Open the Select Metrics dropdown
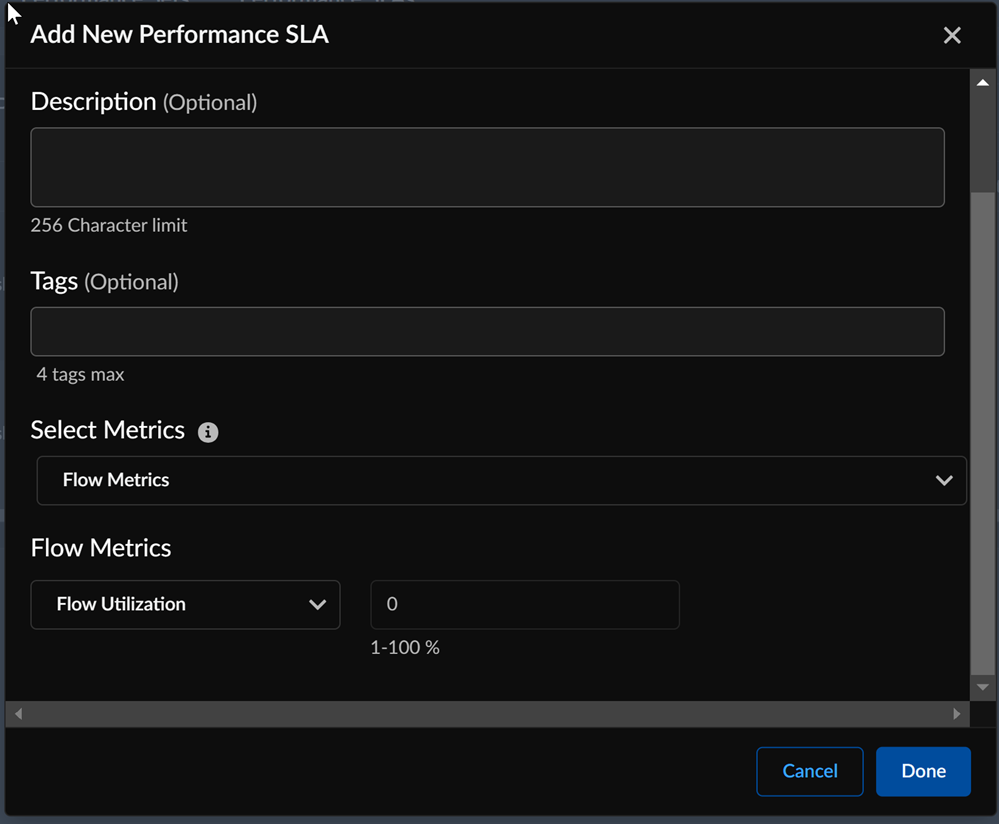This screenshot has height=824, width=1000. click(500, 481)
